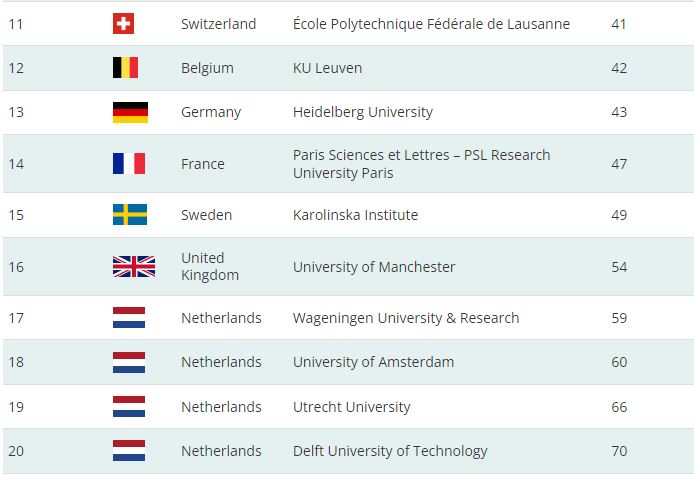The image size is (694, 478).
Task: Open Heidelberg University entry
Action: [x=363, y=112]
